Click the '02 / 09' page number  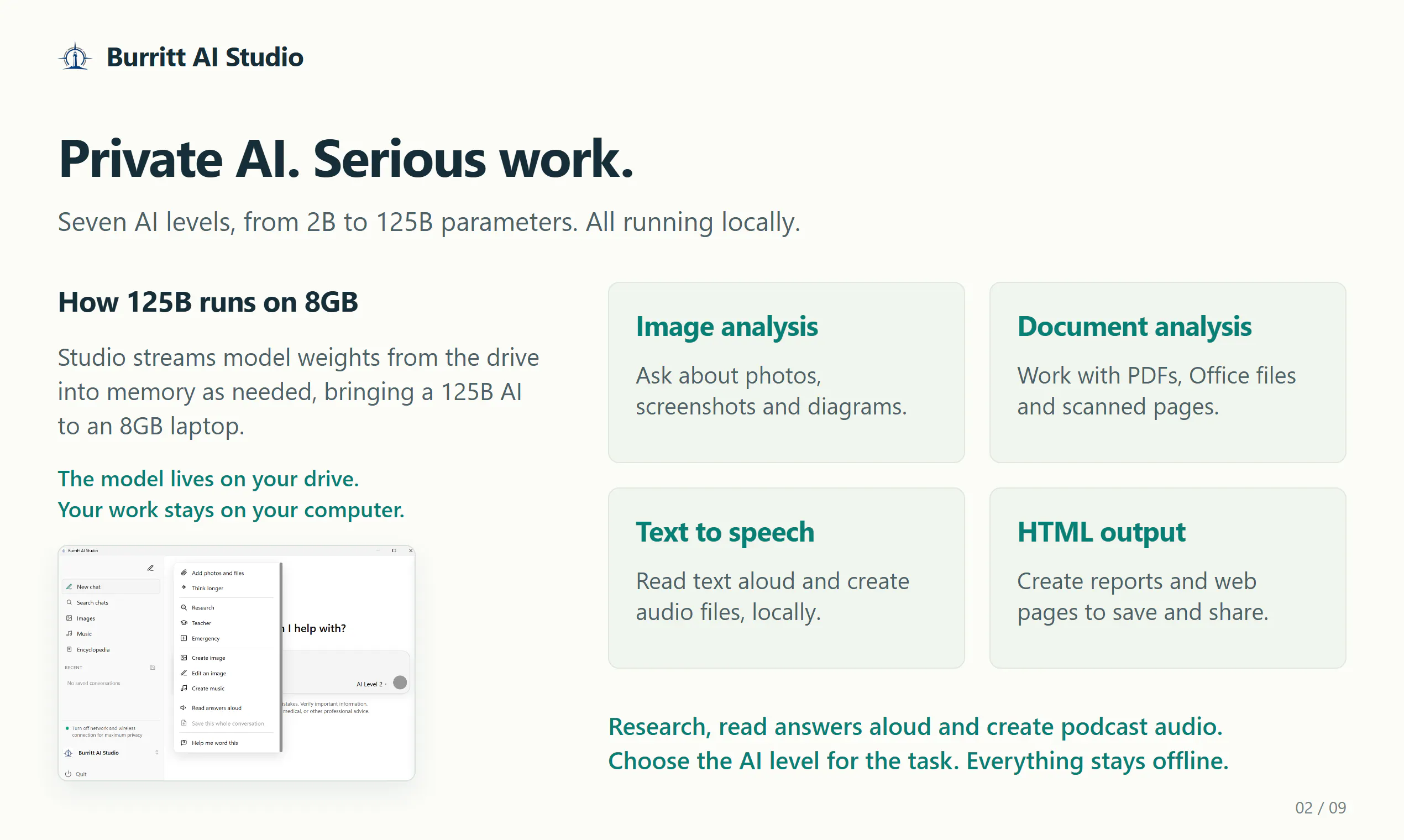[x=1320, y=808]
